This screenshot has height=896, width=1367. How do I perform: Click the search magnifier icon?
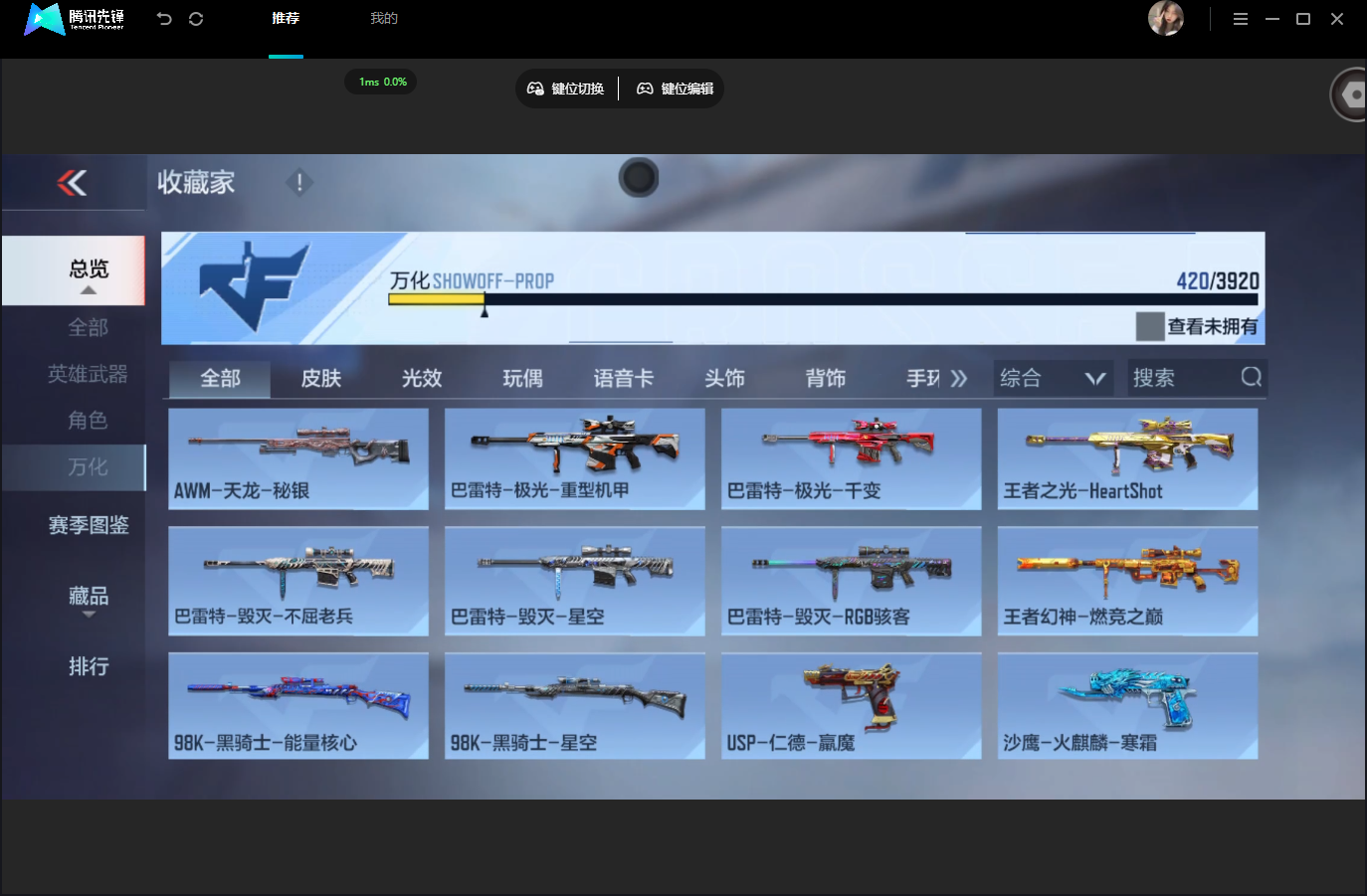coord(1251,377)
